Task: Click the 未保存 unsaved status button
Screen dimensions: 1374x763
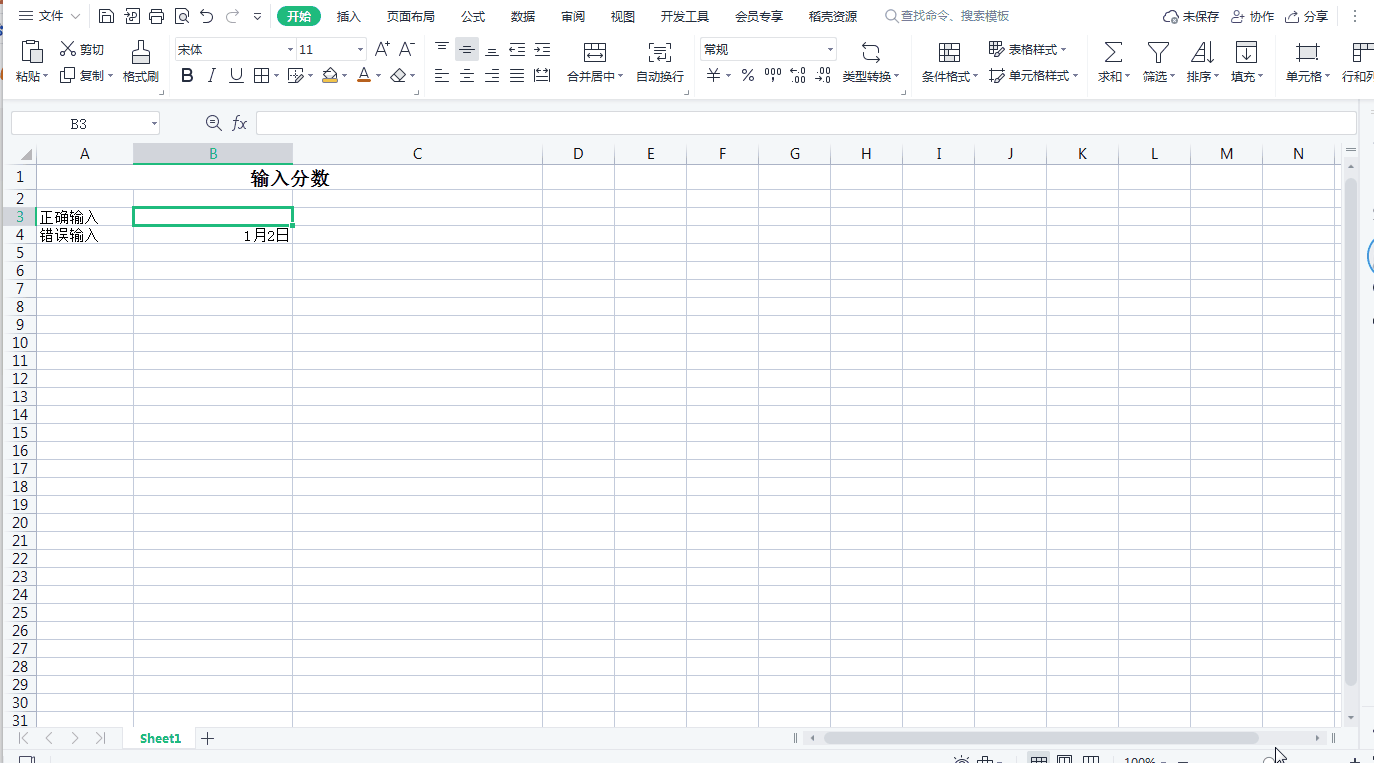Action: pyautogui.click(x=1191, y=16)
